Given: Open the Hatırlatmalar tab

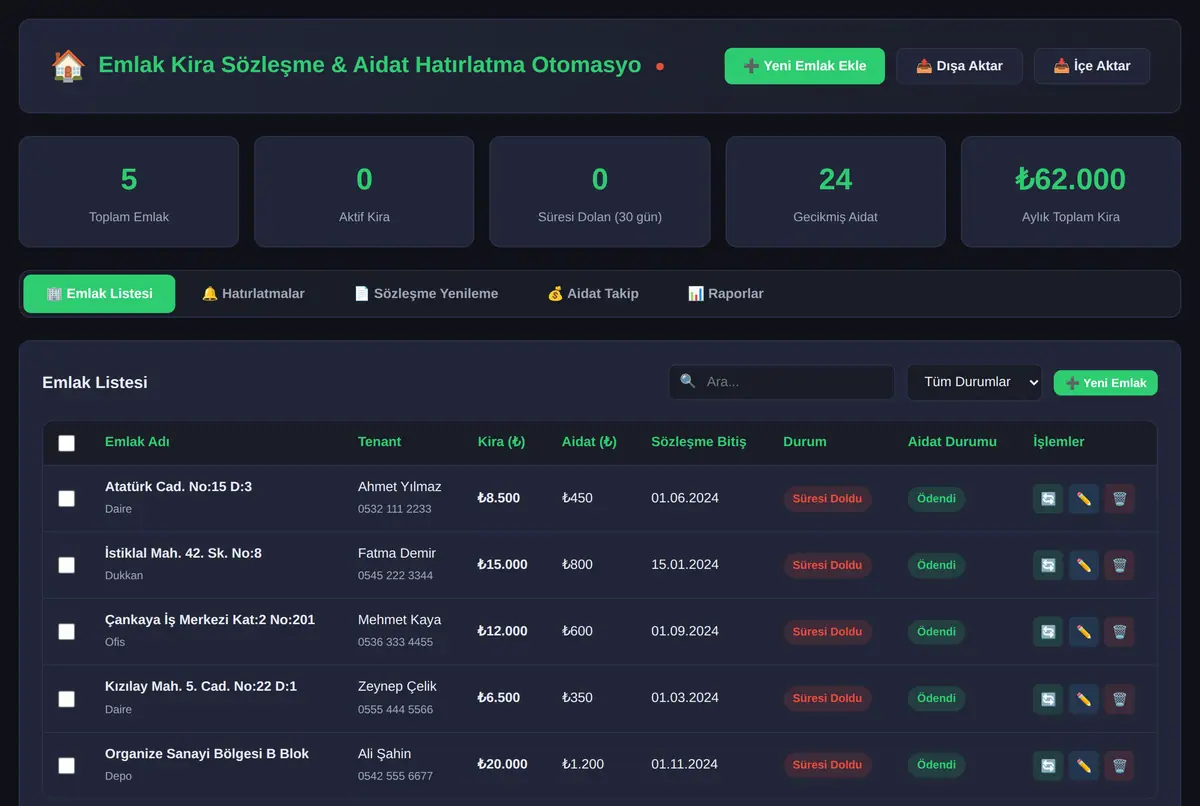Looking at the screenshot, I should click(253, 294).
